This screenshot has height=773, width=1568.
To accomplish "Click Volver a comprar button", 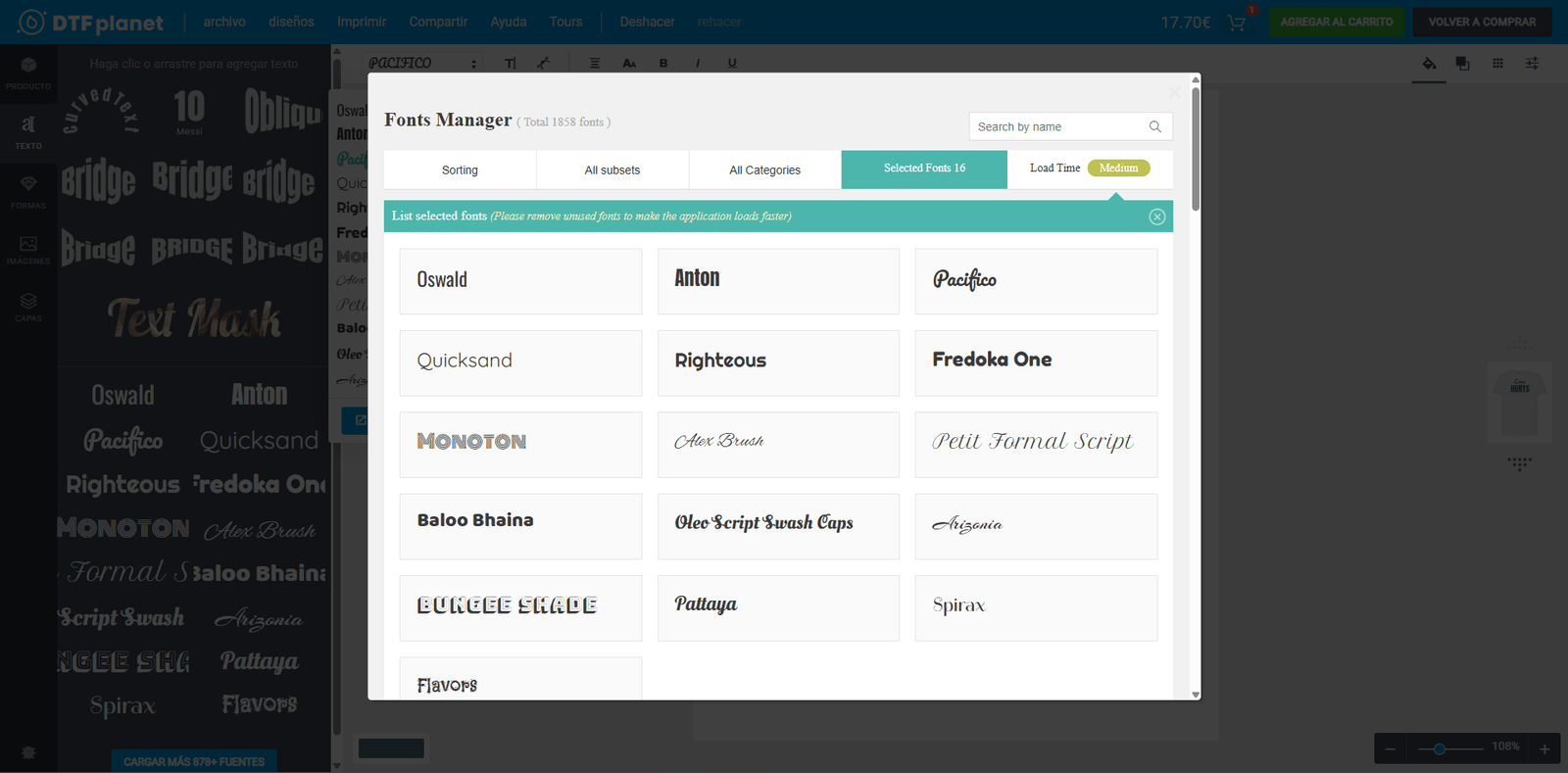I will click(x=1481, y=22).
